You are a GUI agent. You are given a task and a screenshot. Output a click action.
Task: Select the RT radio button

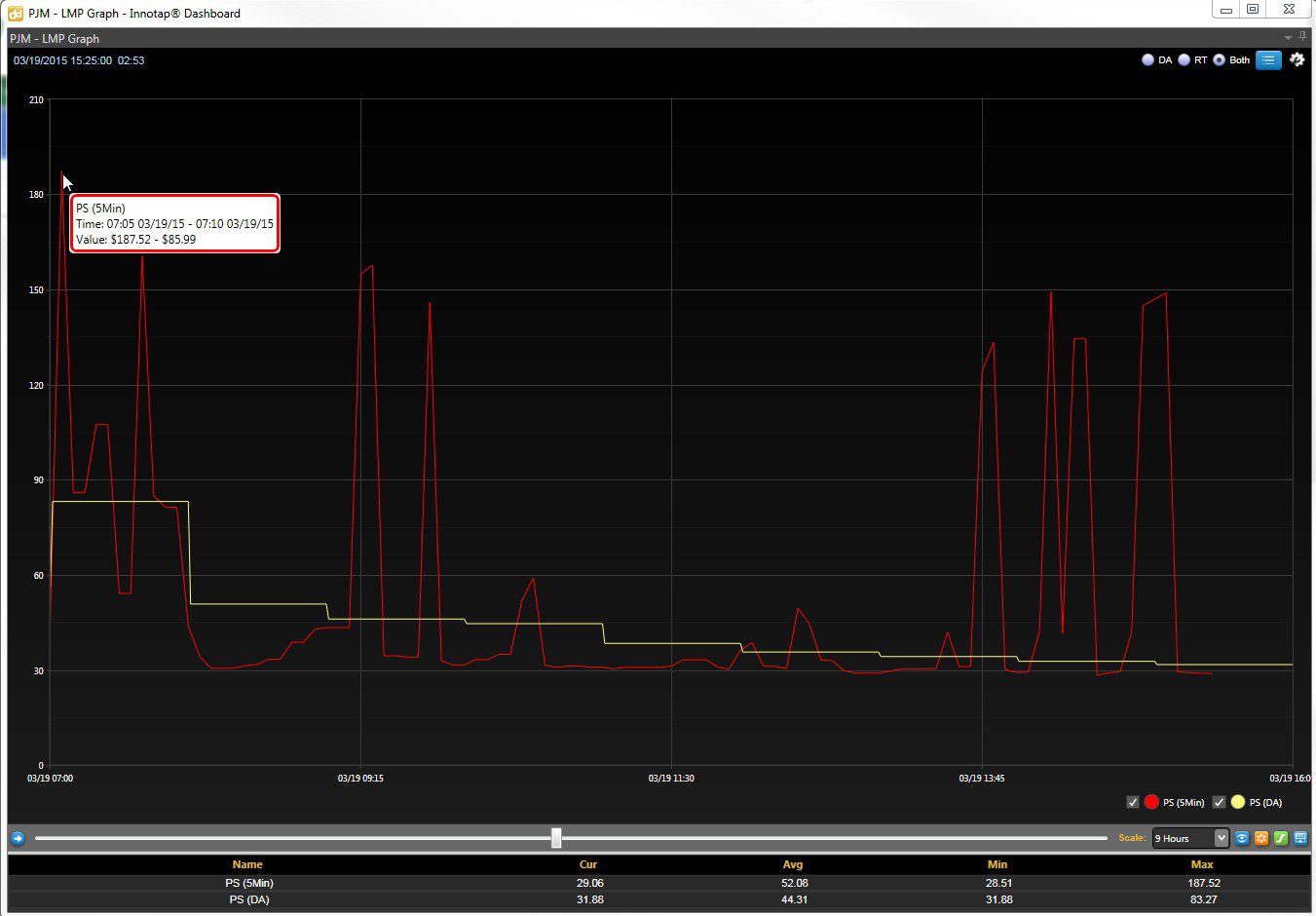pyautogui.click(x=1184, y=60)
